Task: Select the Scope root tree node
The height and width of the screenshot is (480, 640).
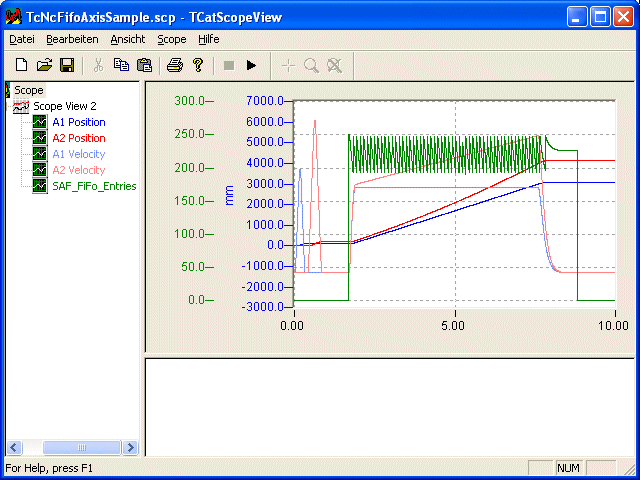Action: [29, 90]
